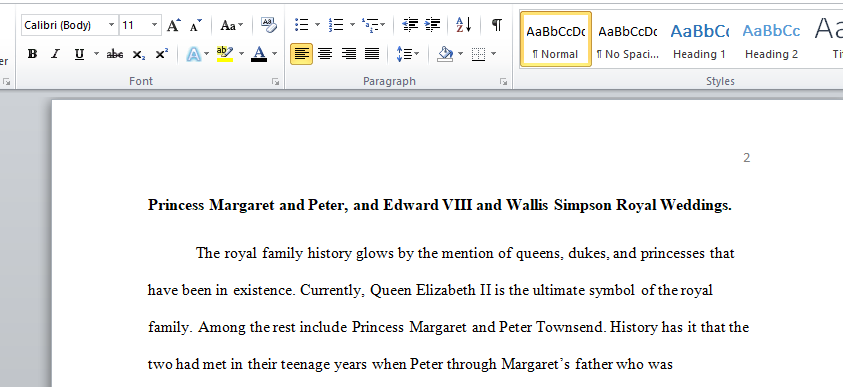Toggle Superscript formatting
Image resolution: width=843 pixels, height=387 pixels.
tap(161, 54)
